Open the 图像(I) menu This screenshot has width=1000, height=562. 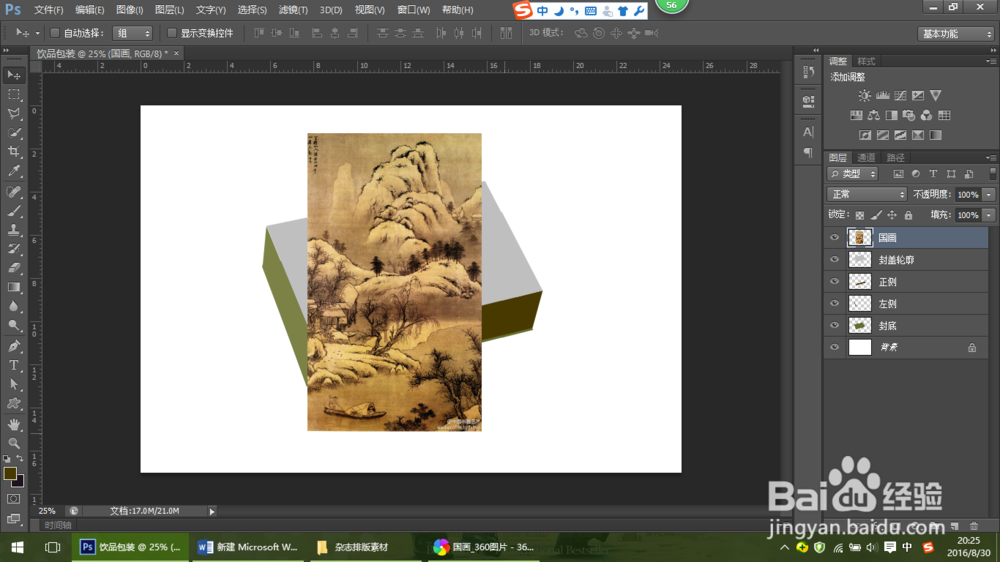(129, 10)
